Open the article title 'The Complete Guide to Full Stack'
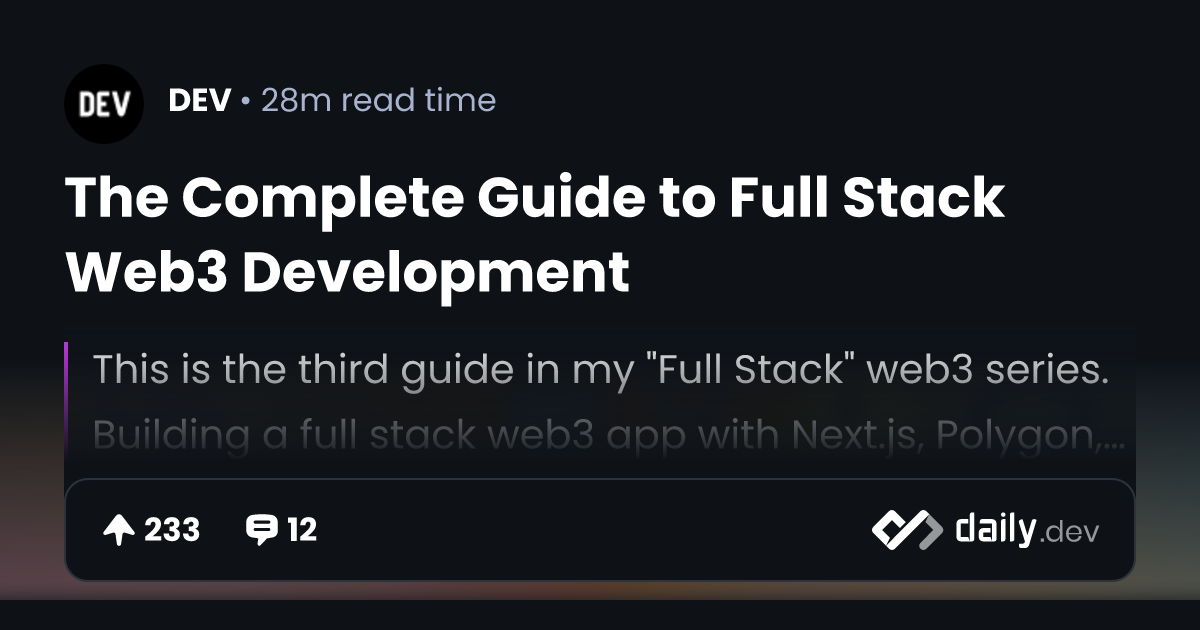Viewport: 1200px width, 630px height. [535, 198]
